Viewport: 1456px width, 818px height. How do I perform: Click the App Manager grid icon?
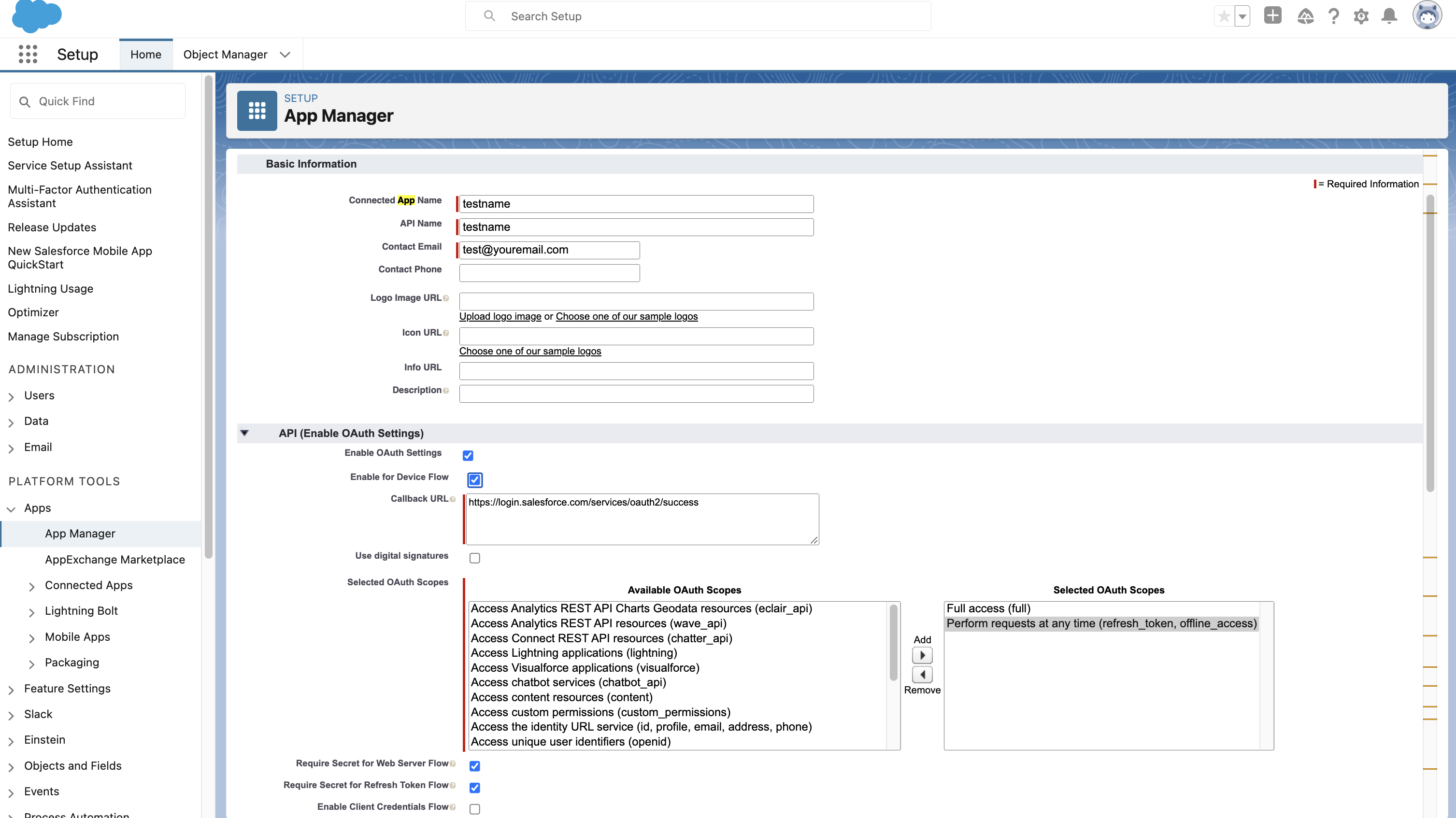[257, 111]
